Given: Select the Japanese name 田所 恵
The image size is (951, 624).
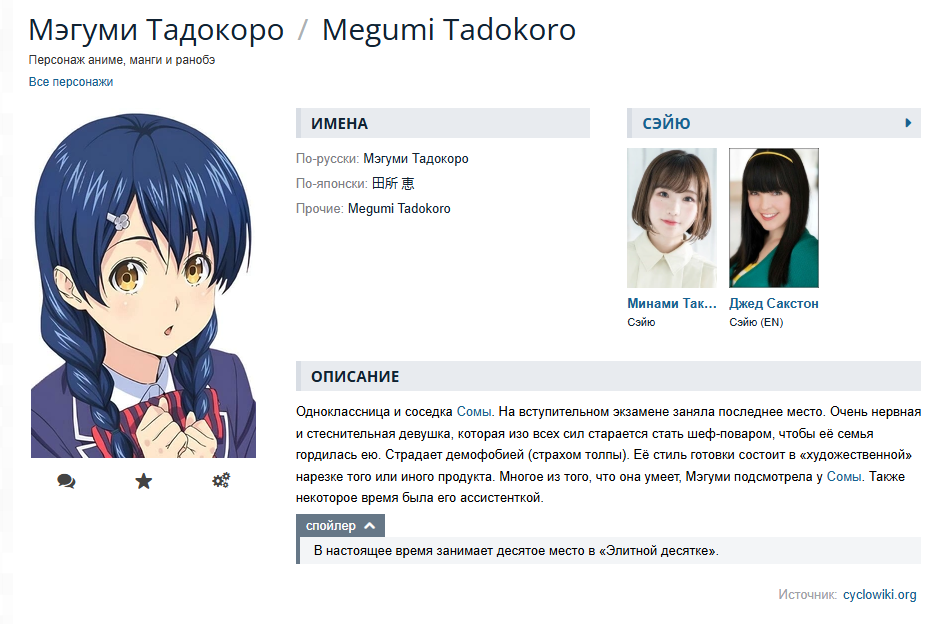Looking at the screenshot, I should point(393,183).
